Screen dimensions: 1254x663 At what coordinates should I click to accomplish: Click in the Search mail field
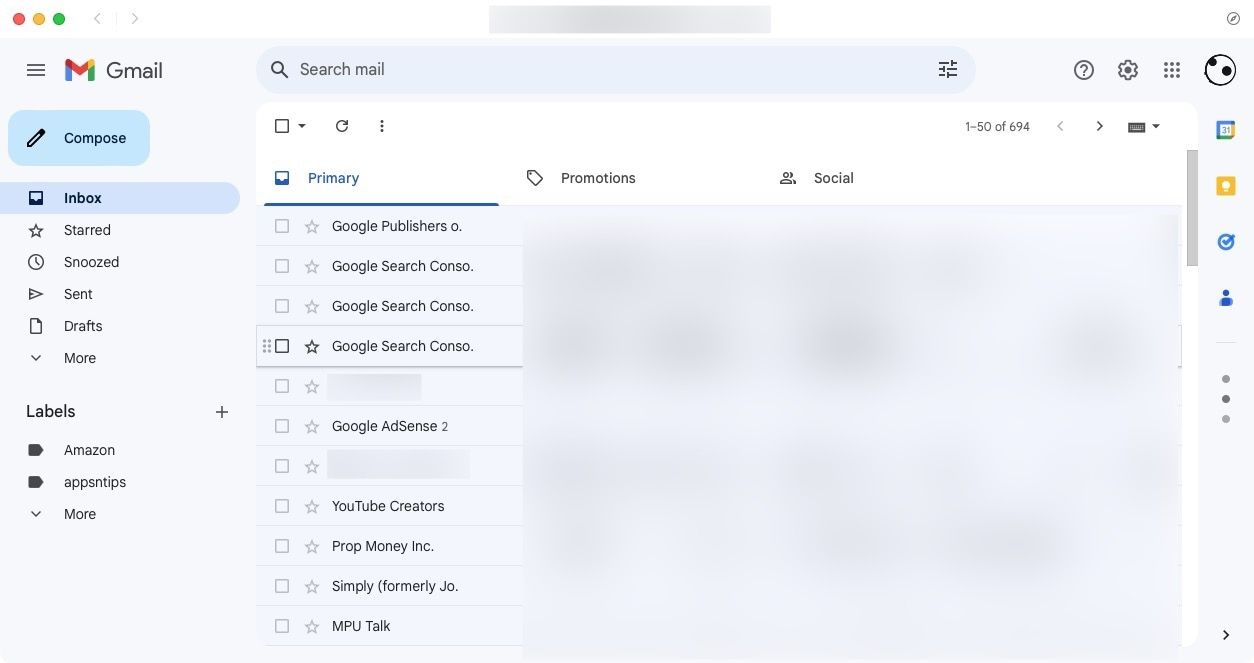click(x=600, y=69)
